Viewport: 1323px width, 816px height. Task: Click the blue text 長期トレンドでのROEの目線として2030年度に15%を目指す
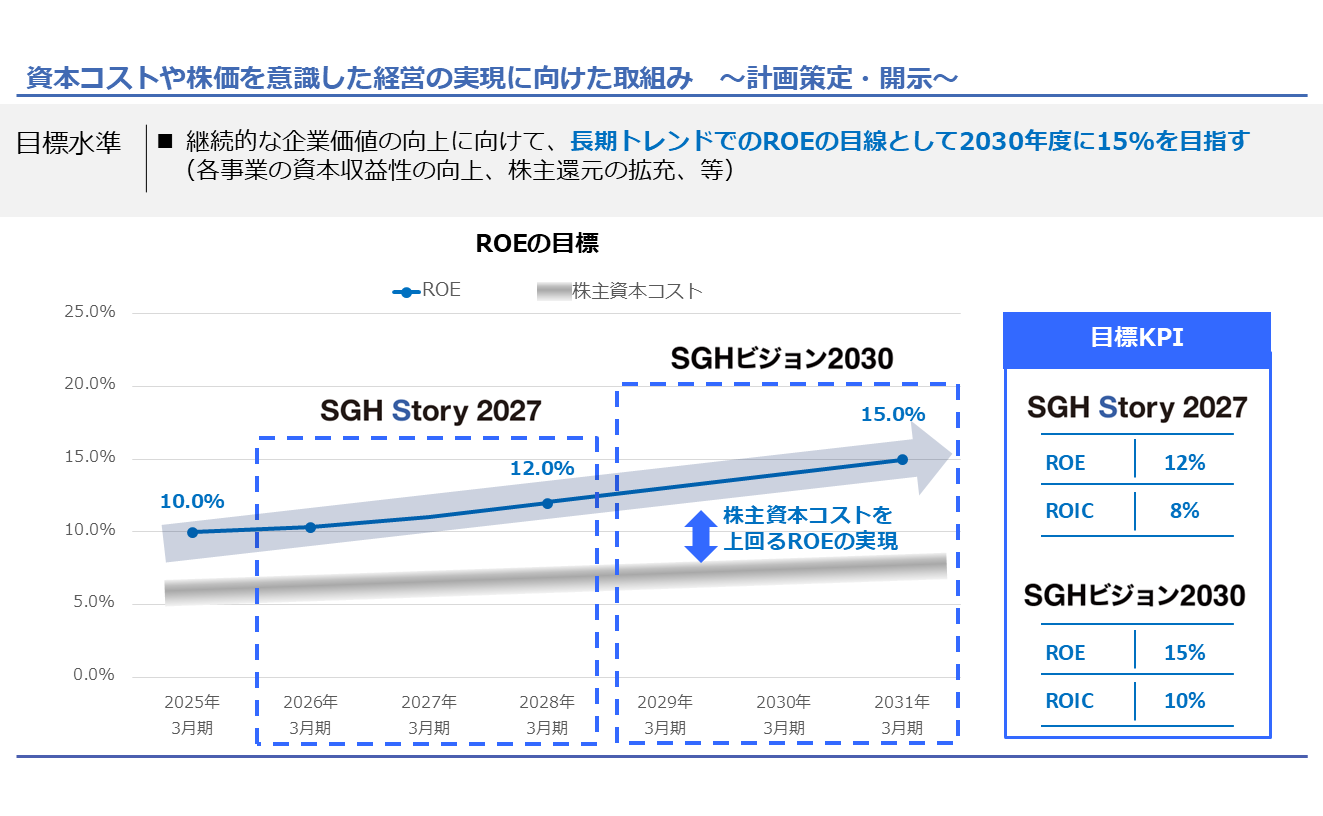click(x=910, y=141)
